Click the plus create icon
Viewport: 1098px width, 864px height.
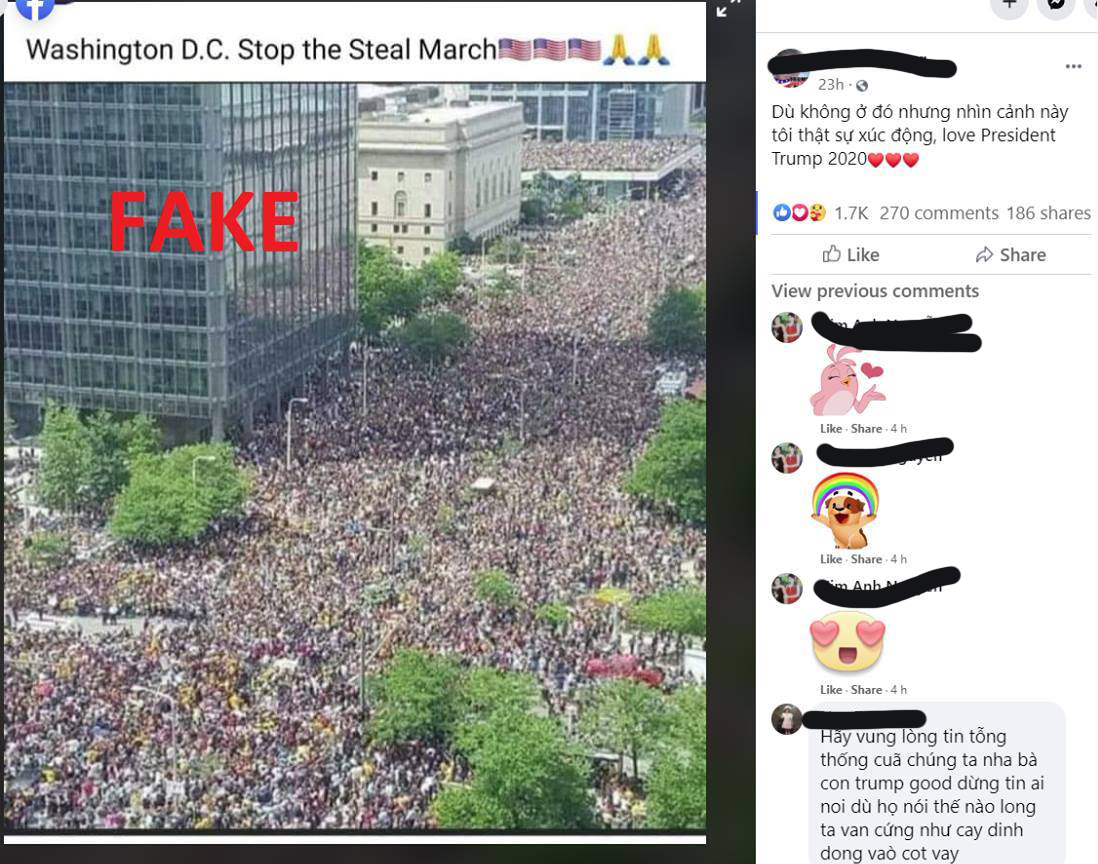point(1009,6)
